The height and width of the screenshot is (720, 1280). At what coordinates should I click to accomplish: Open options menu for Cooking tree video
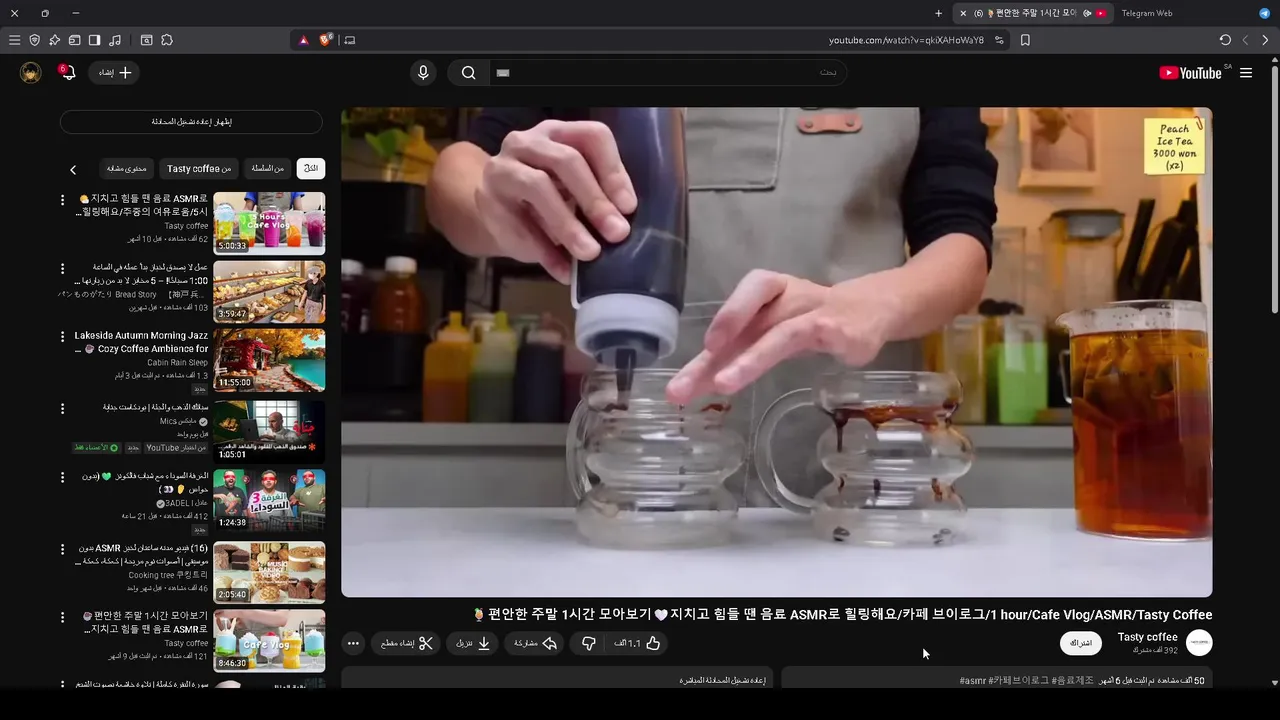(x=62, y=549)
